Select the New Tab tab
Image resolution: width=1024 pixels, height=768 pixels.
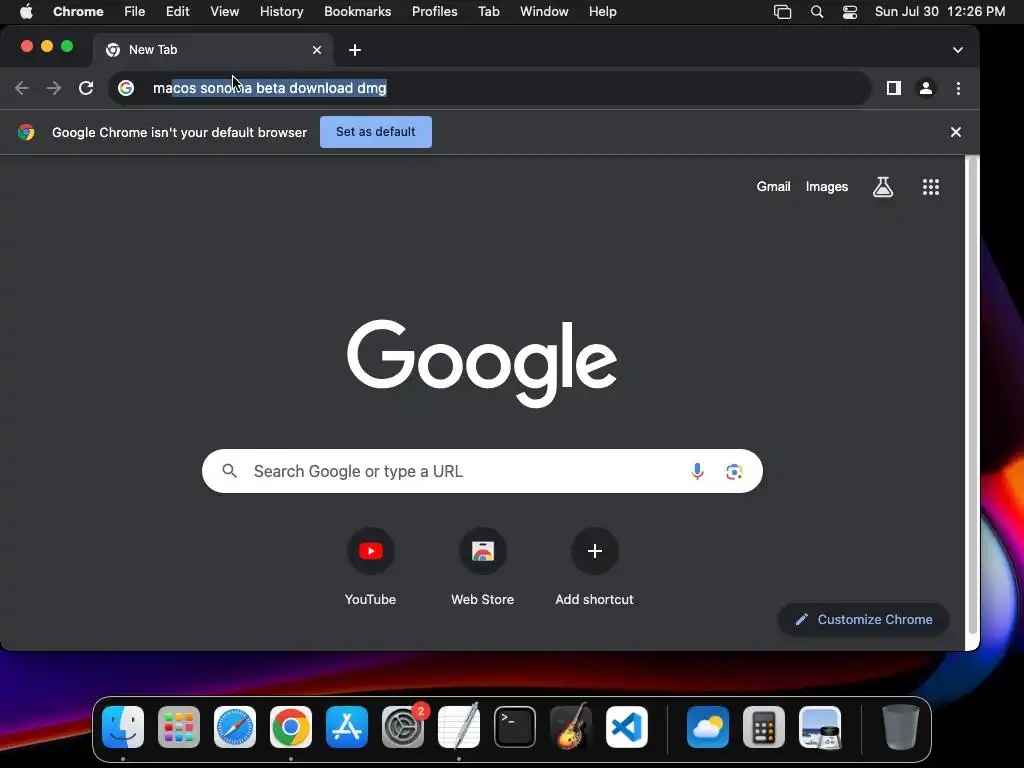[212, 50]
